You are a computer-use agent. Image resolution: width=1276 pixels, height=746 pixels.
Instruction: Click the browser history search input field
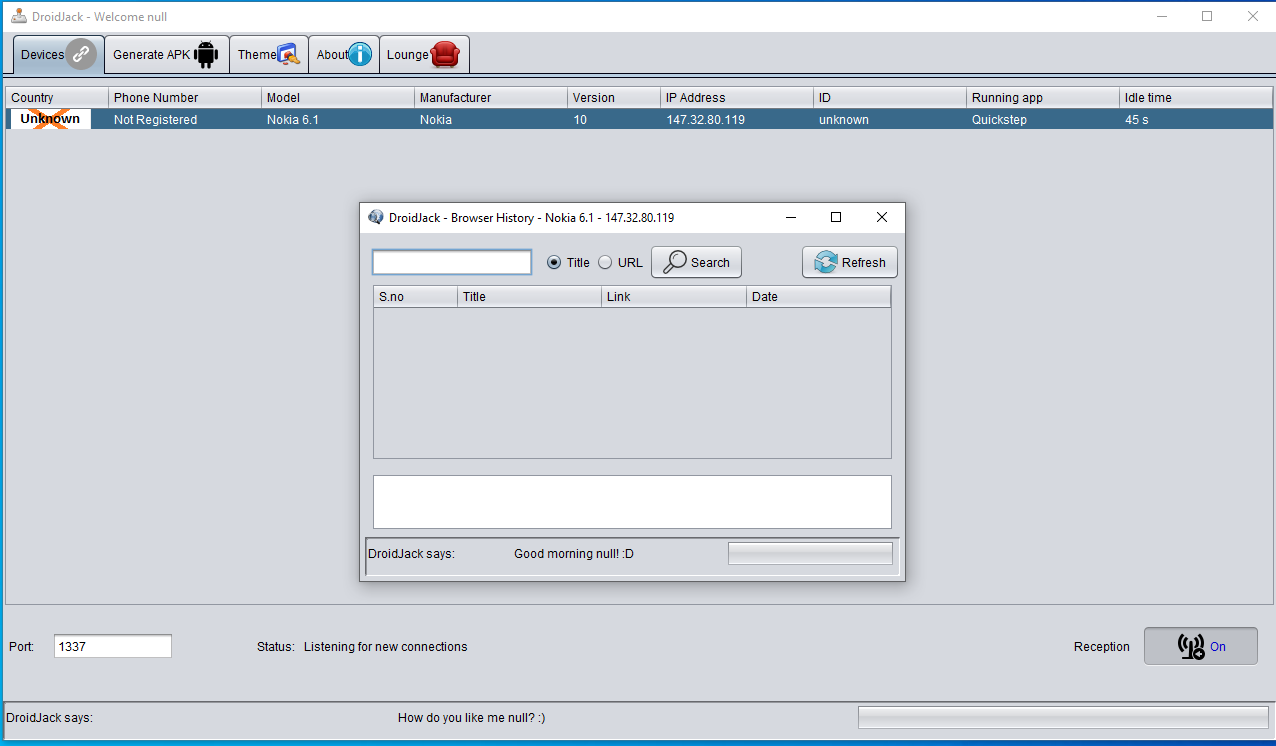click(452, 262)
